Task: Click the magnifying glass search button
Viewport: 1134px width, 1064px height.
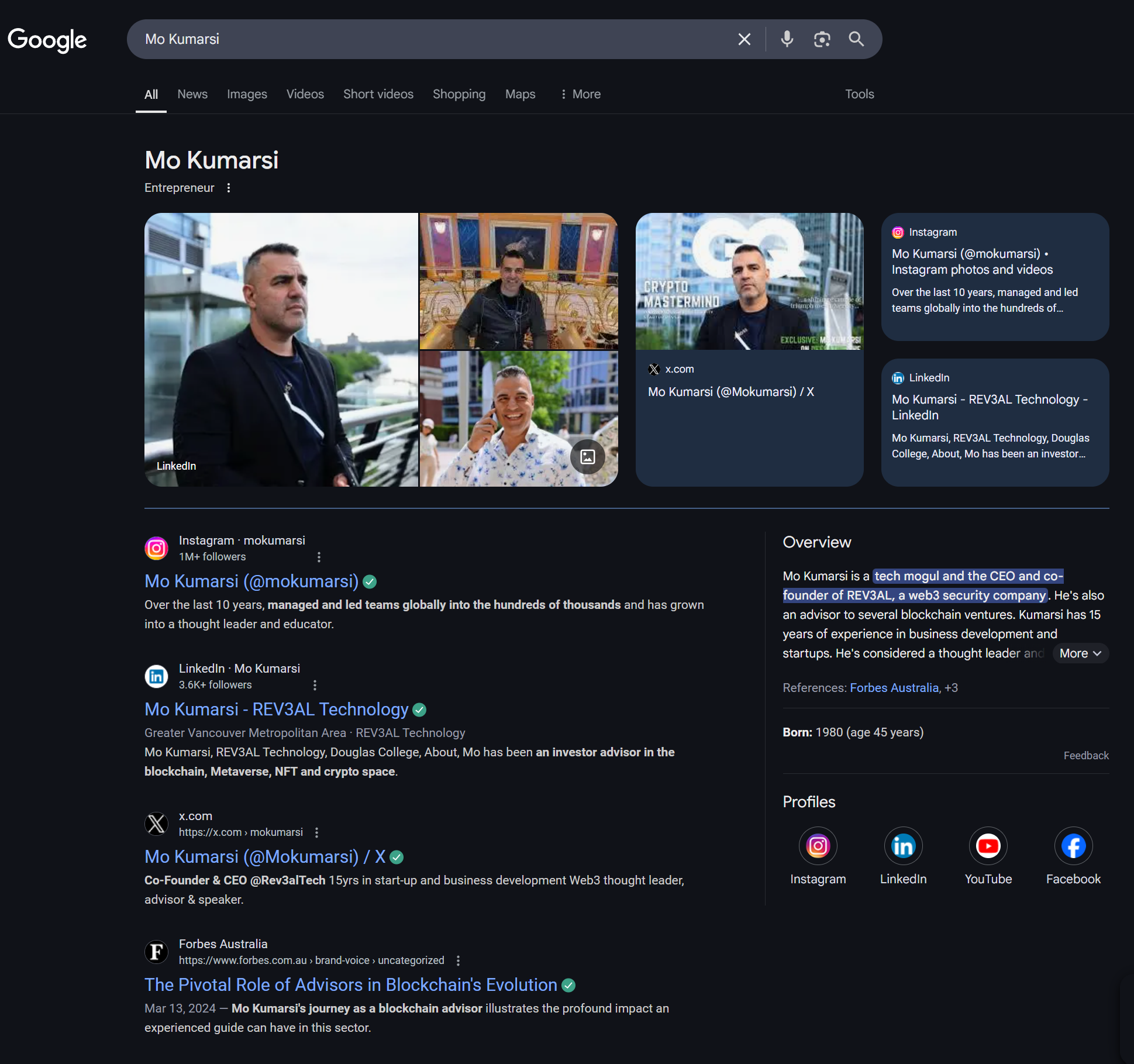Action: click(856, 39)
